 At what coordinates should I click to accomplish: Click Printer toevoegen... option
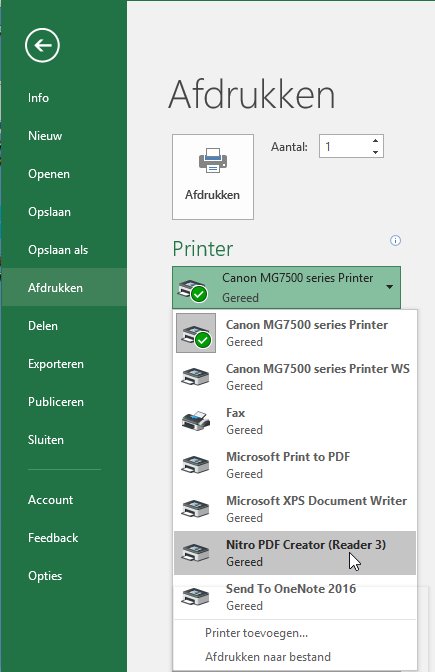256,633
